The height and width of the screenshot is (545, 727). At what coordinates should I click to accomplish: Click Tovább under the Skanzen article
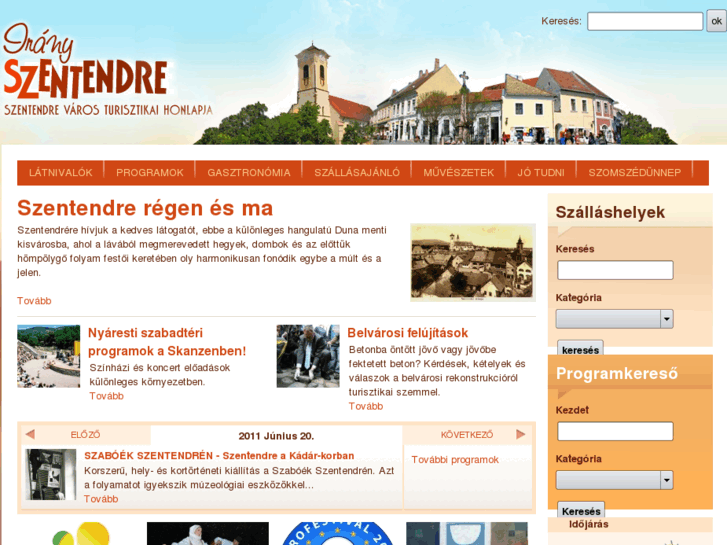click(x=107, y=396)
